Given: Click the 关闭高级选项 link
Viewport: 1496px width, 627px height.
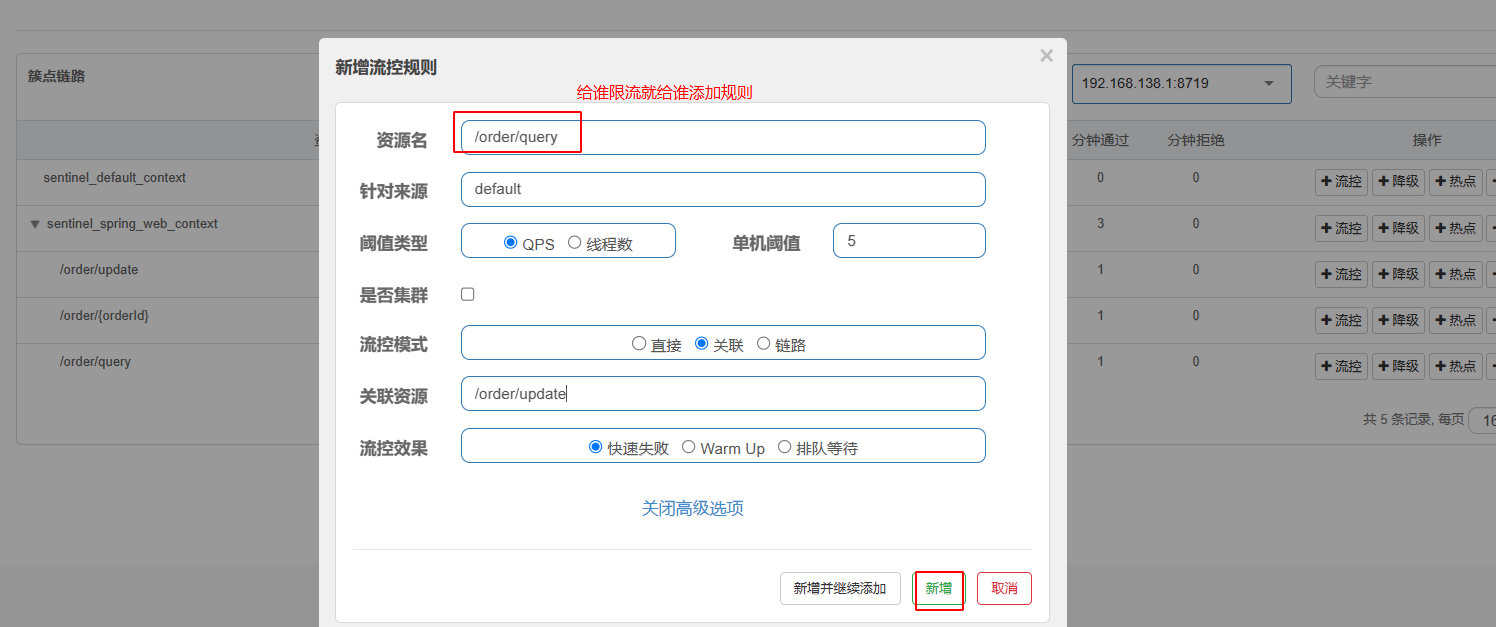Looking at the screenshot, I should 692,508.
